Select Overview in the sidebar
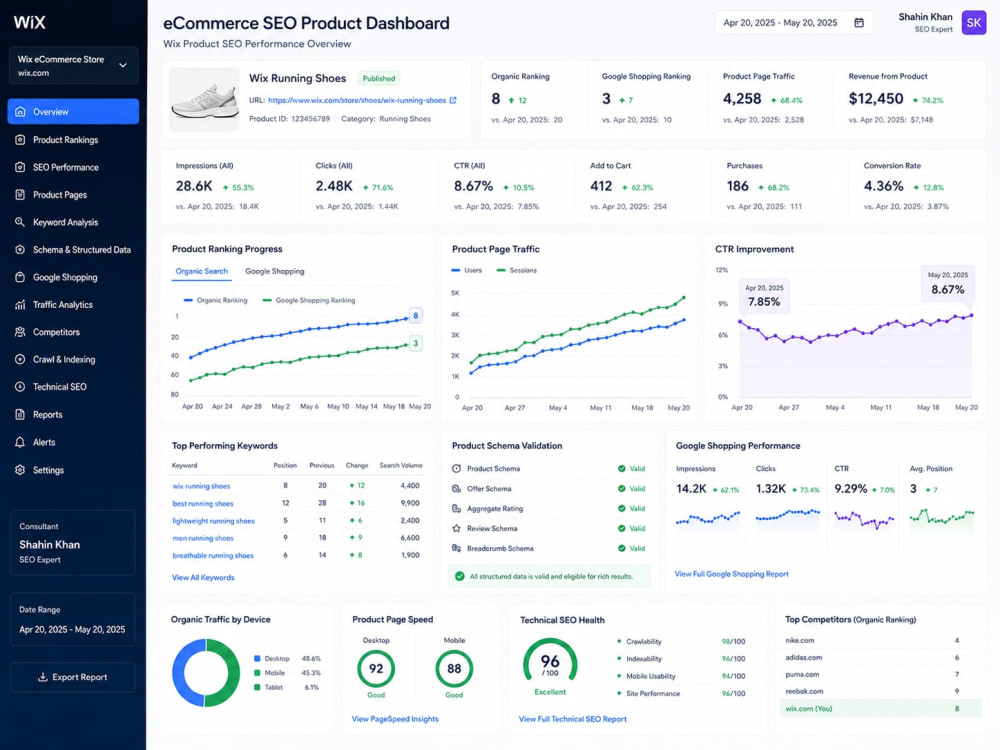This screenshot has height=750, width=1000. point(73,112)
